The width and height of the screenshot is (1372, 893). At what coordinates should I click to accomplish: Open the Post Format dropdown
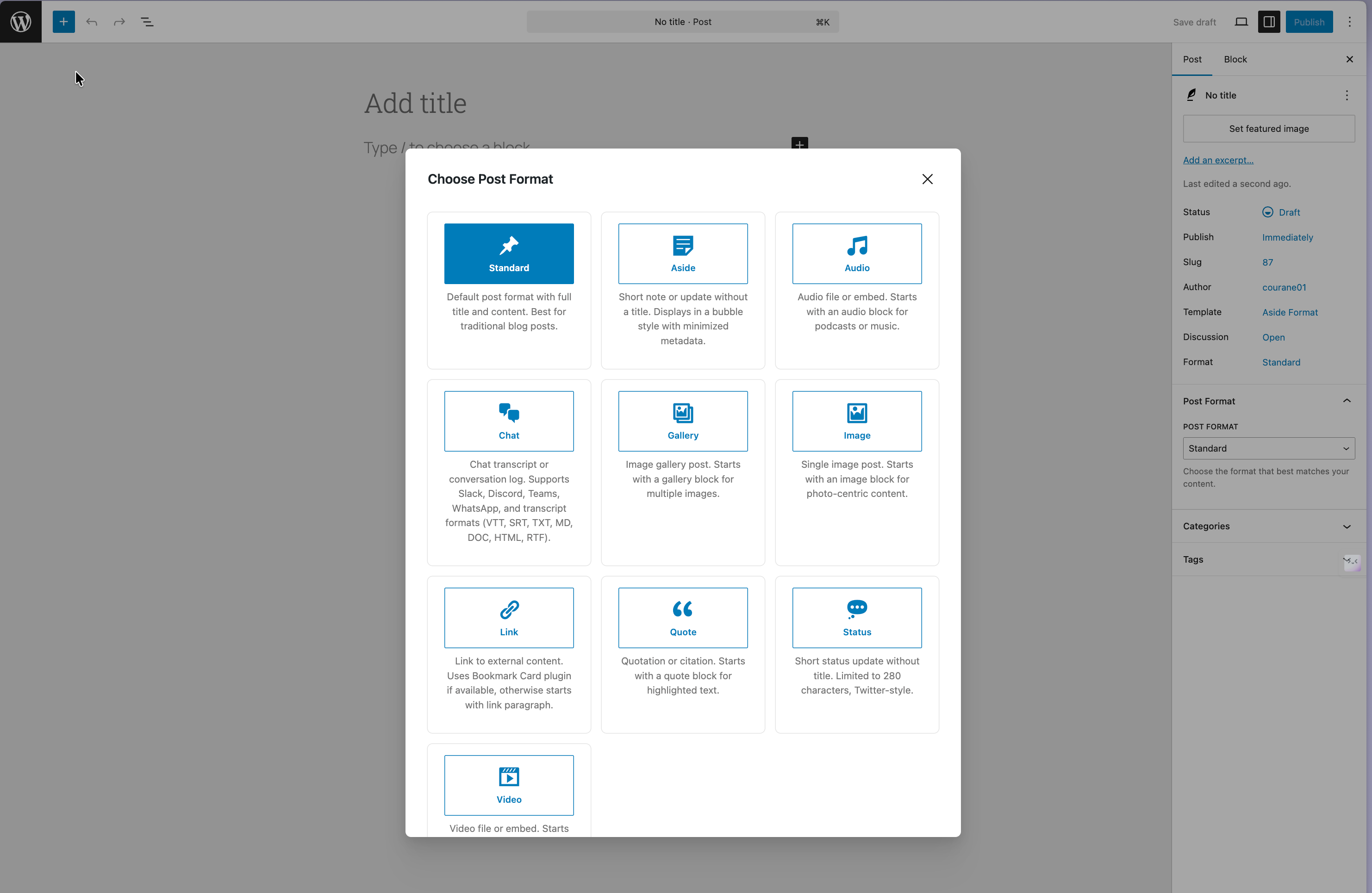point(1268,448)
